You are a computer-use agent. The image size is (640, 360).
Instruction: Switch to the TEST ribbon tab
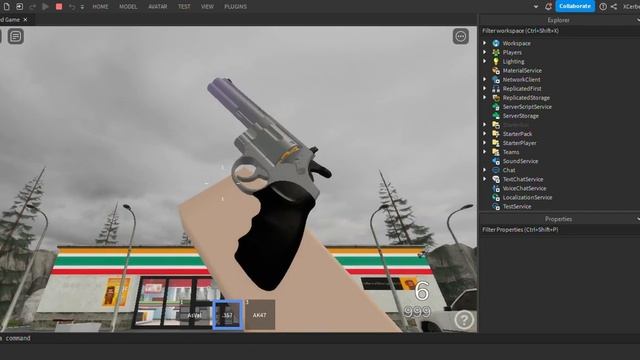(184, 7)
